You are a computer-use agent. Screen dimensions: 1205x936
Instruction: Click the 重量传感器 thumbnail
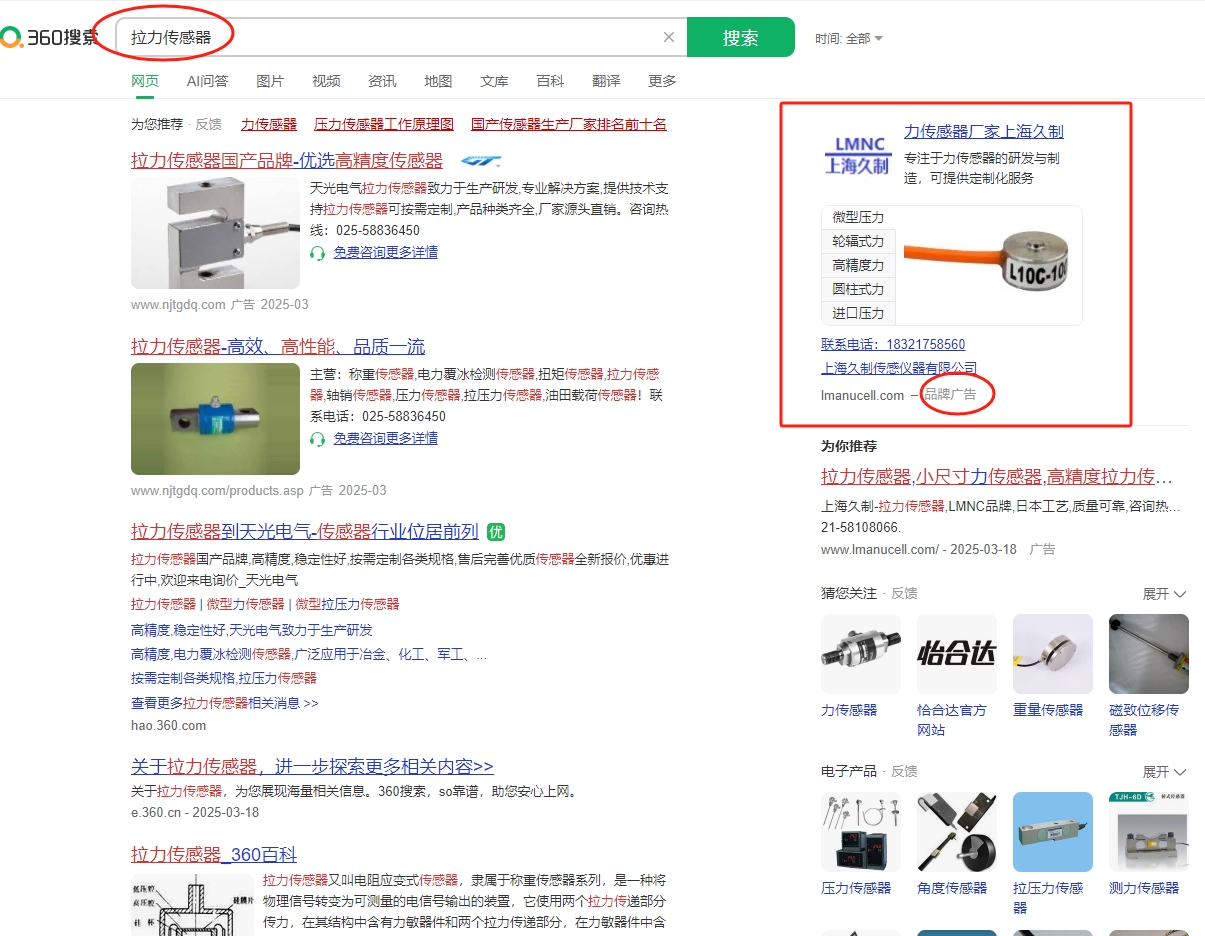pyautogui.click(x=1053, y=654)
